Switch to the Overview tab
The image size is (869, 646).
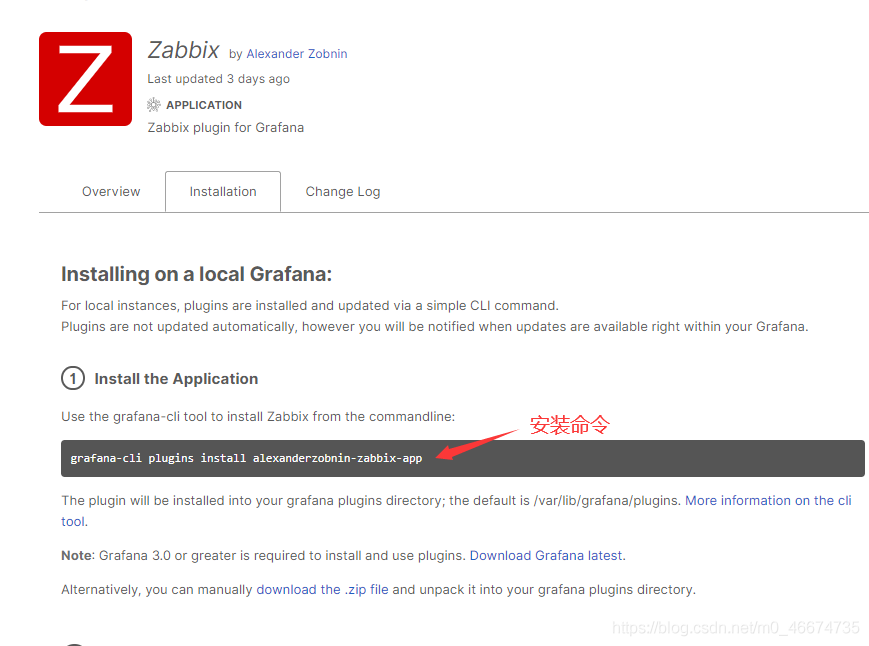111,192
